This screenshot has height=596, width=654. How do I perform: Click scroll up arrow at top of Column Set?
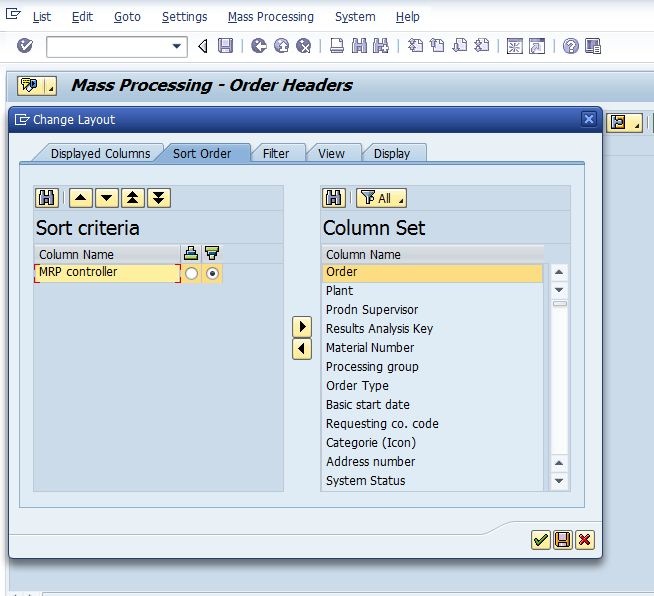(559, 272)
